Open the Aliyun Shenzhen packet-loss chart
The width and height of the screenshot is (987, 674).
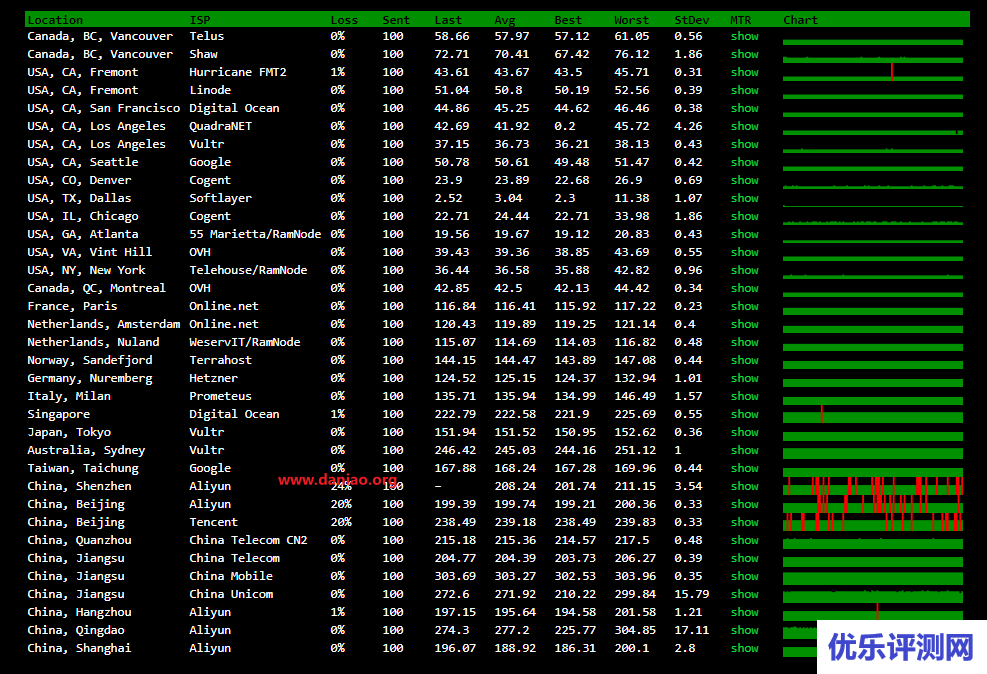pyautogui.click(x=872, y=486)
